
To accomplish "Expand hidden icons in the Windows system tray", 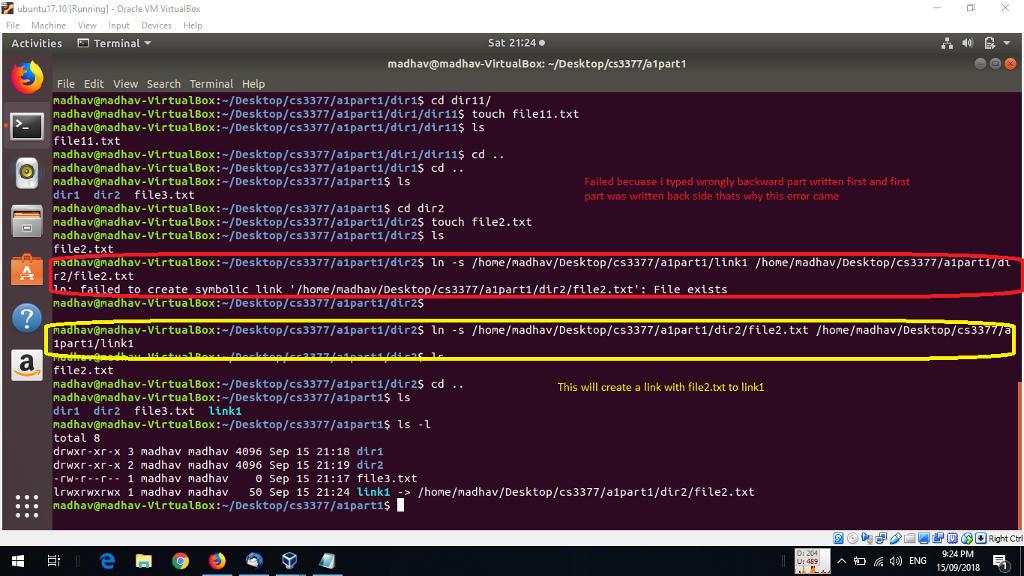I will tap(841, 561).
